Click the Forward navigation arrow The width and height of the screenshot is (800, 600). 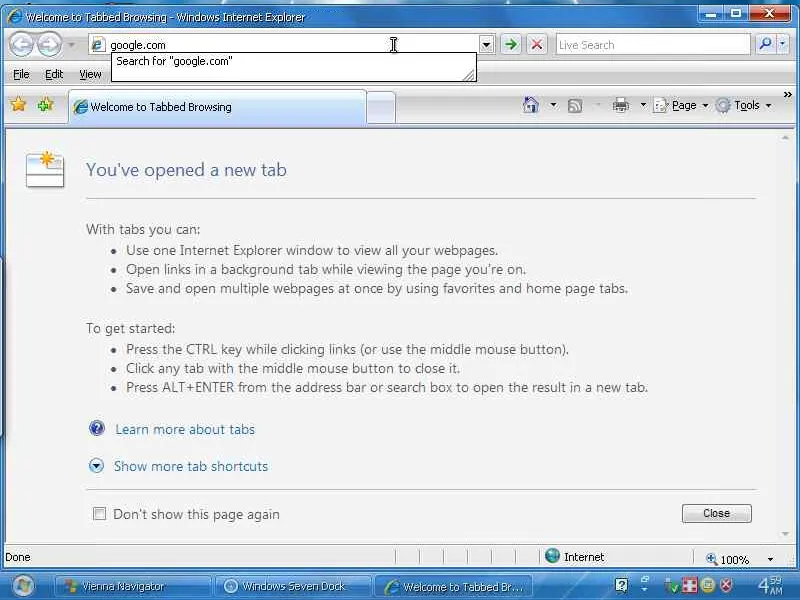click(49, 44)
